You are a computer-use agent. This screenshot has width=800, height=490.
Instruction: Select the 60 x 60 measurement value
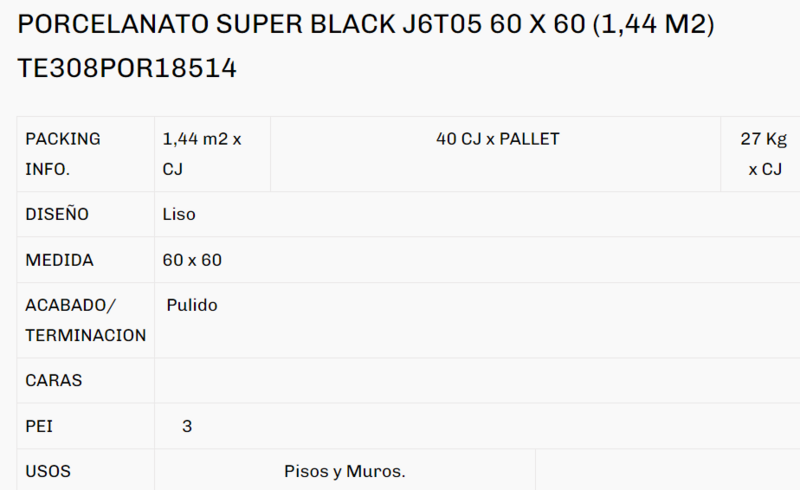tap(192, 260)
